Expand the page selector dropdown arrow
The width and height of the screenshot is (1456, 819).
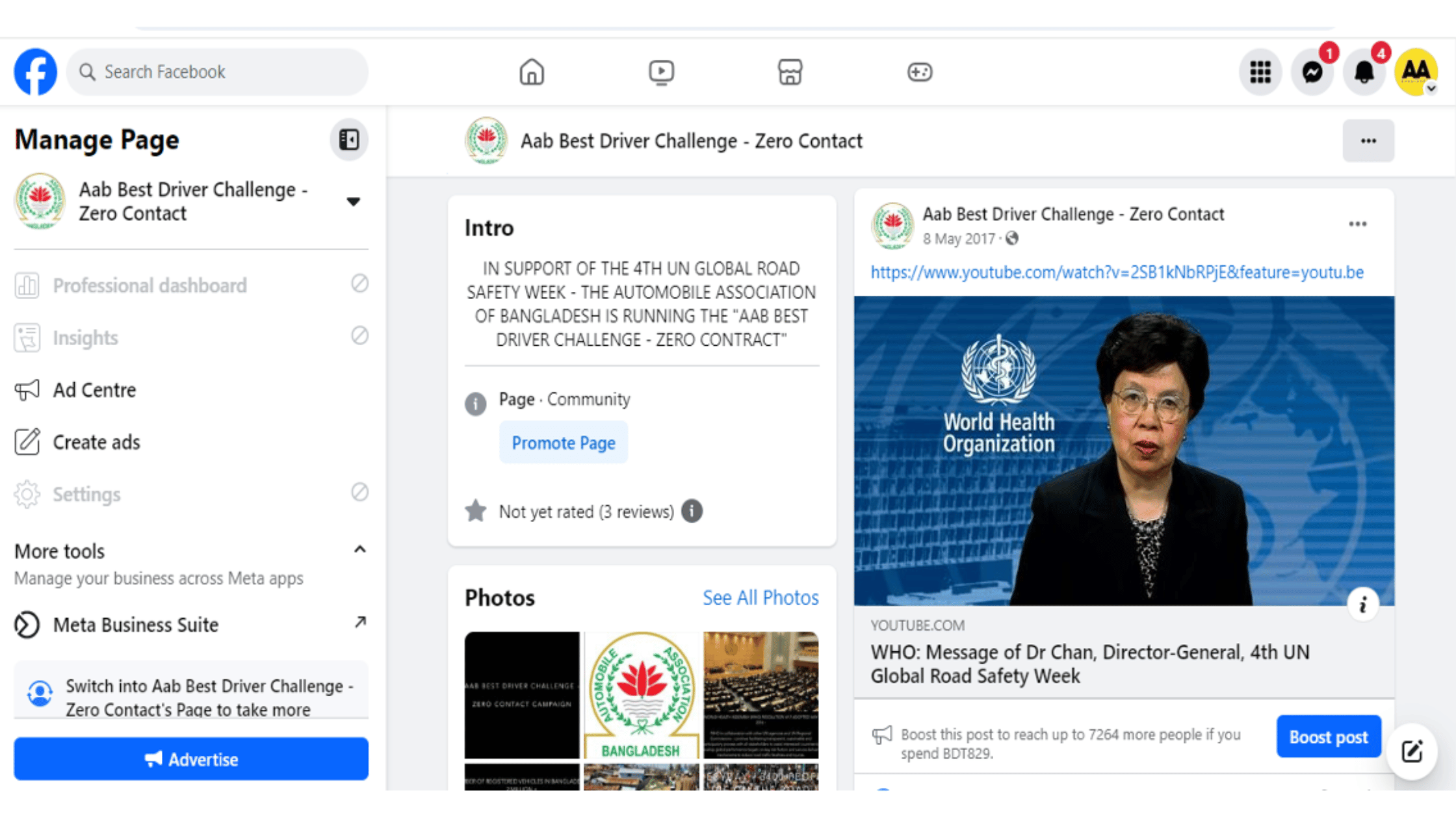(353, 201)
